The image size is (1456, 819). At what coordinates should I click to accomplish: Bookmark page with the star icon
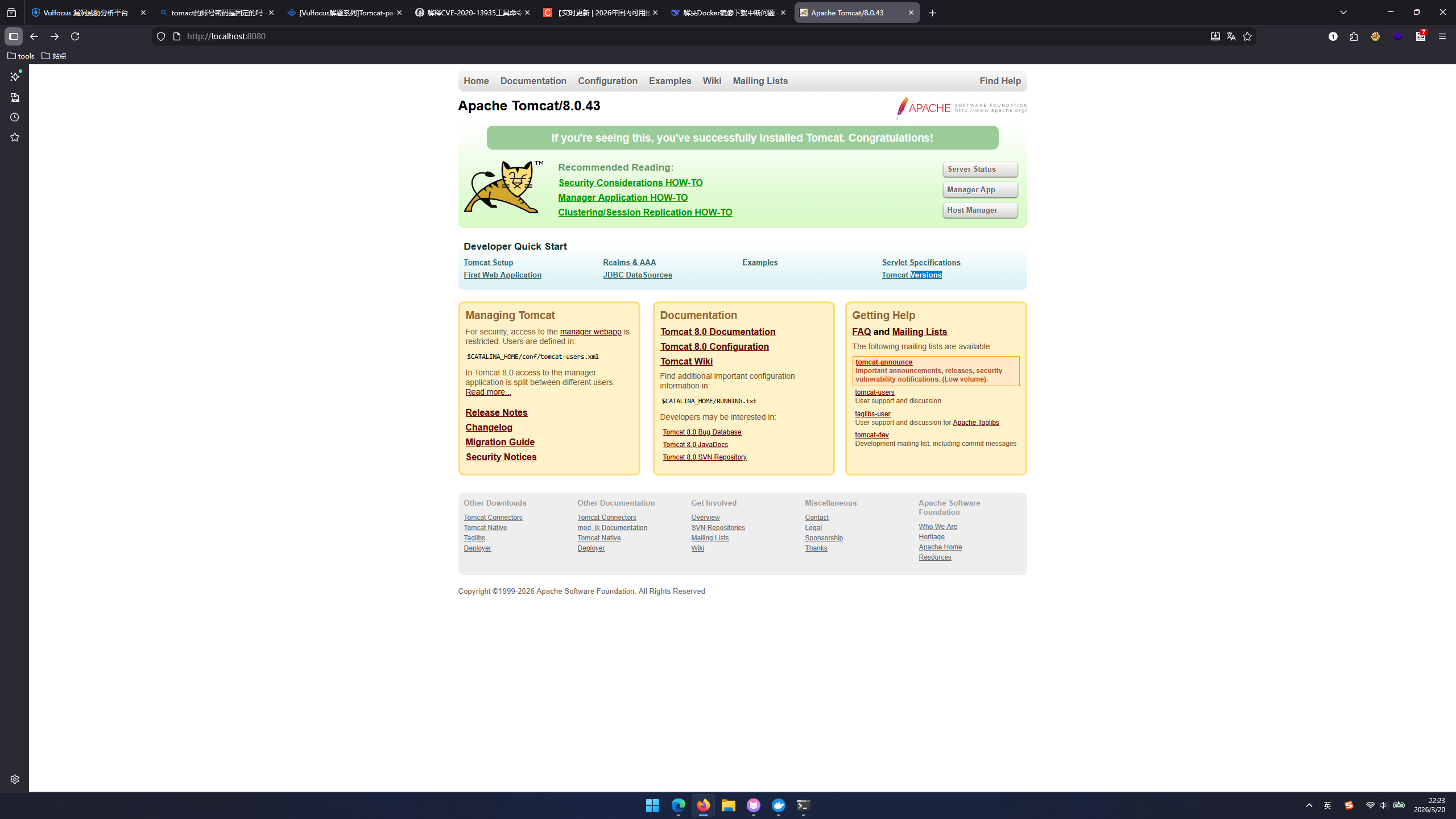click(x=1247, y=36)
